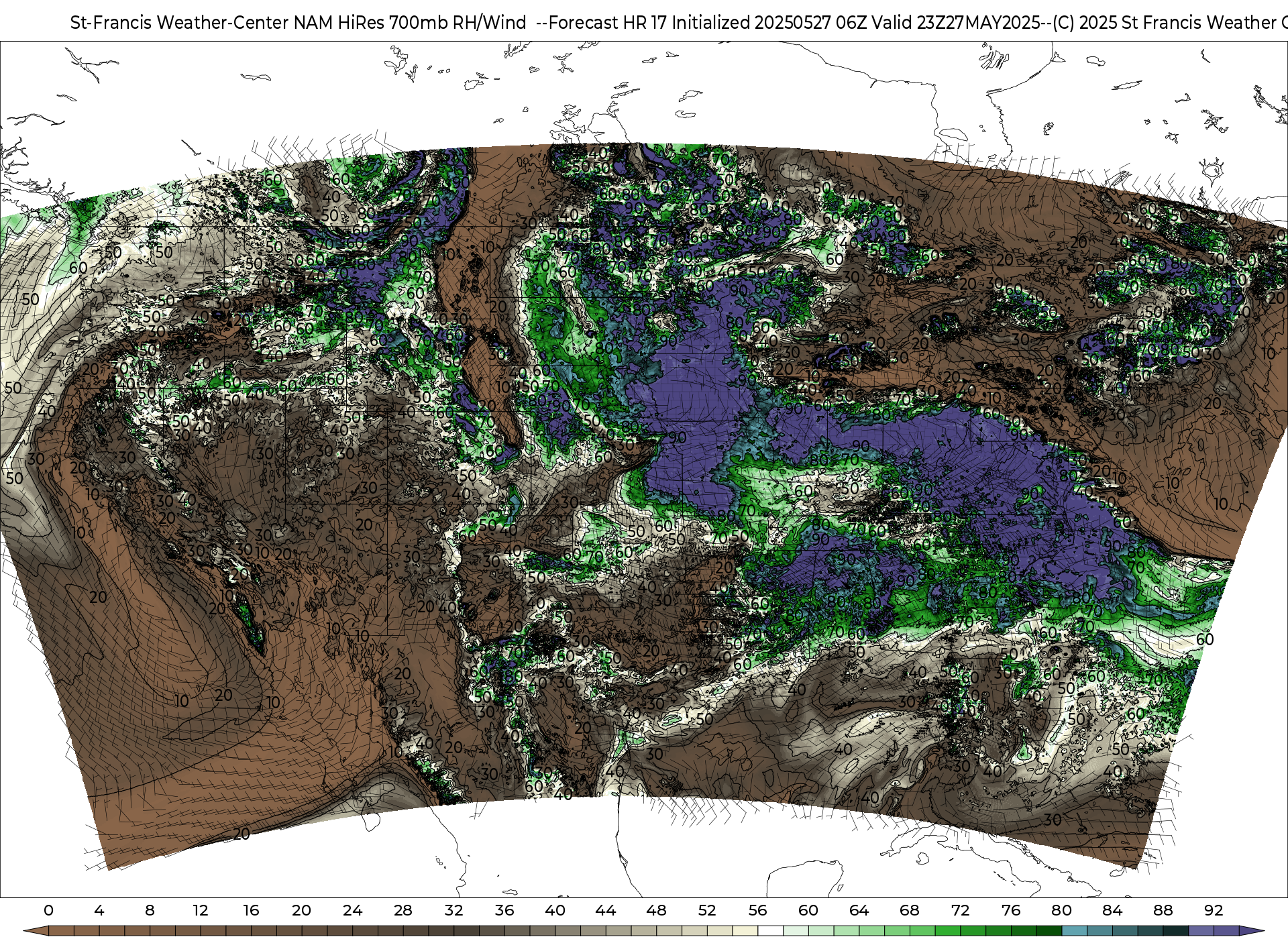Click 'NAM HiRes 700mb RH/Wind' in title
The height and width of the screenshot is (939, 1288).
point(410,23)
